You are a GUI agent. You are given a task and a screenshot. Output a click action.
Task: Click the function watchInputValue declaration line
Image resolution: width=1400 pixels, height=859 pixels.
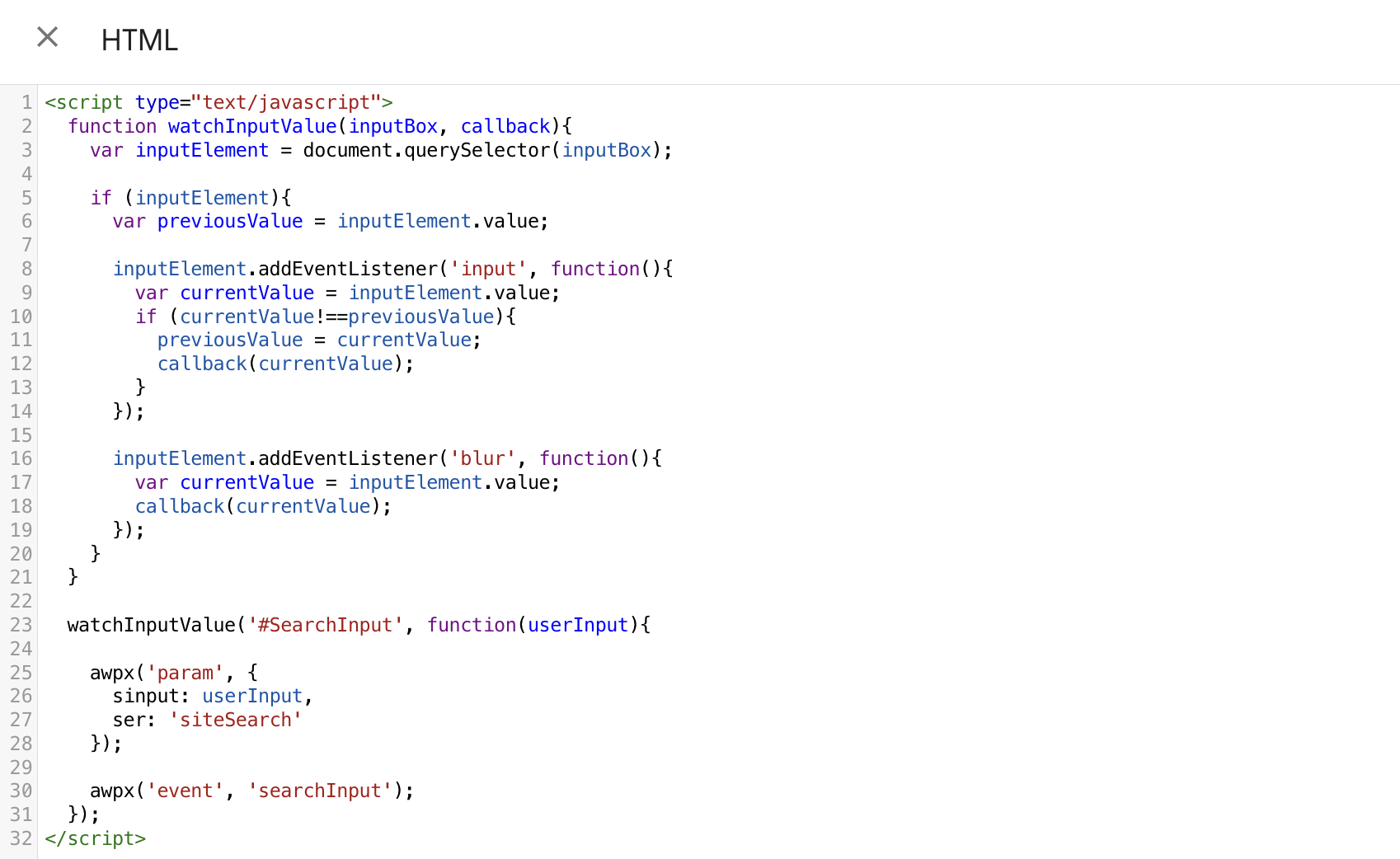click(320, 126)
